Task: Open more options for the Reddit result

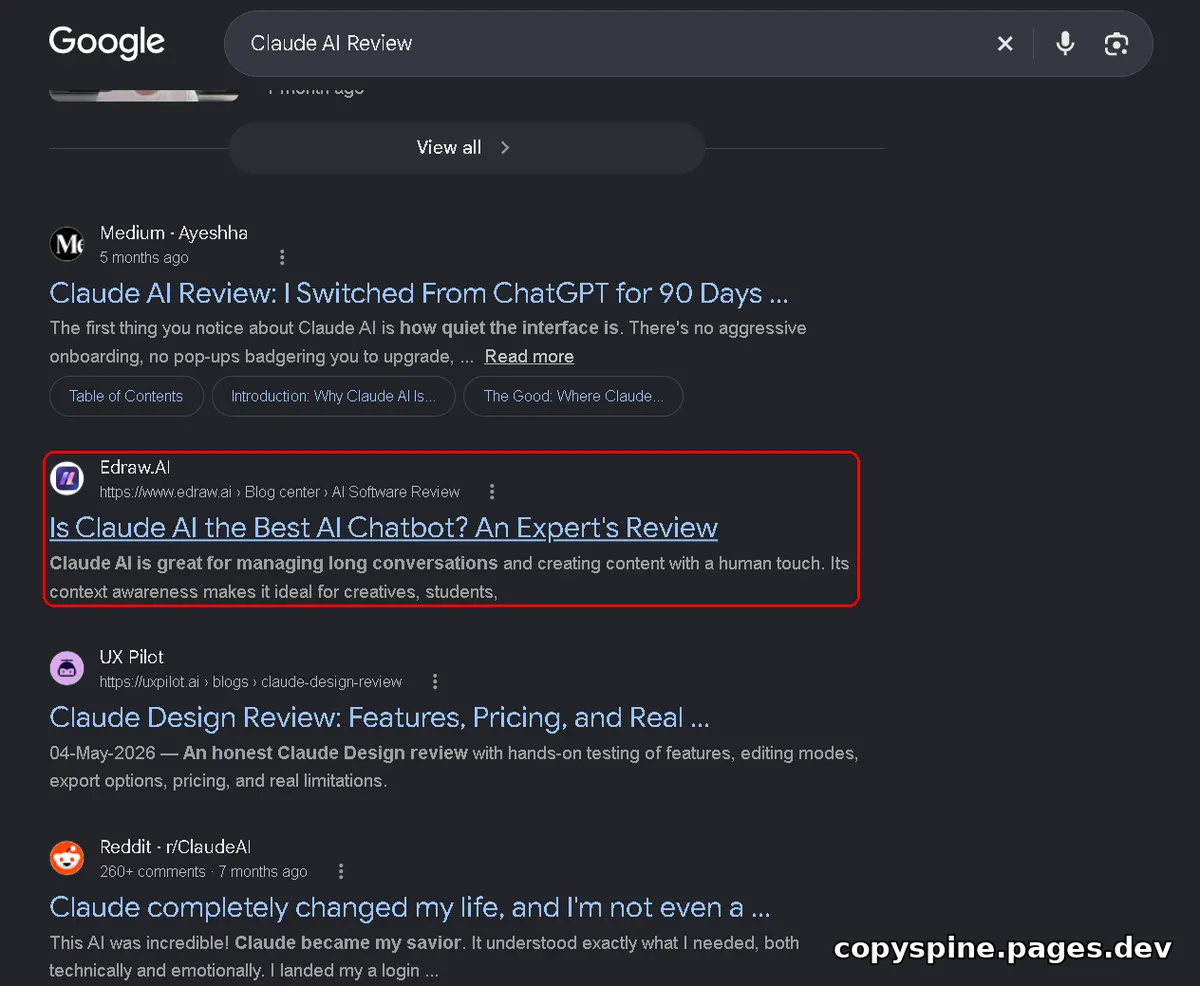Action: coord(341,871)
